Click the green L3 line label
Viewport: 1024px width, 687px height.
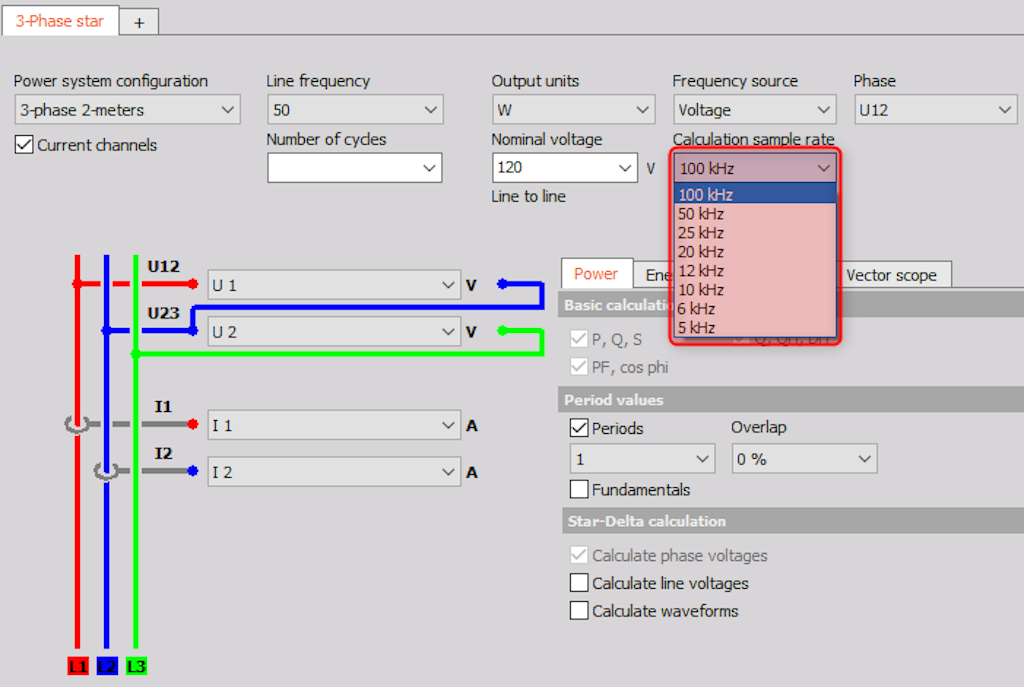pyautogui.click(x=136, y=666)
